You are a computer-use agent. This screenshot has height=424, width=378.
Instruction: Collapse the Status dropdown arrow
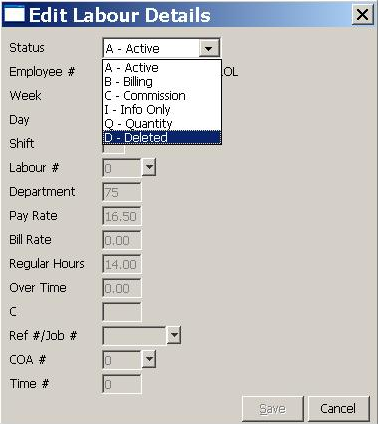point(209,49)
